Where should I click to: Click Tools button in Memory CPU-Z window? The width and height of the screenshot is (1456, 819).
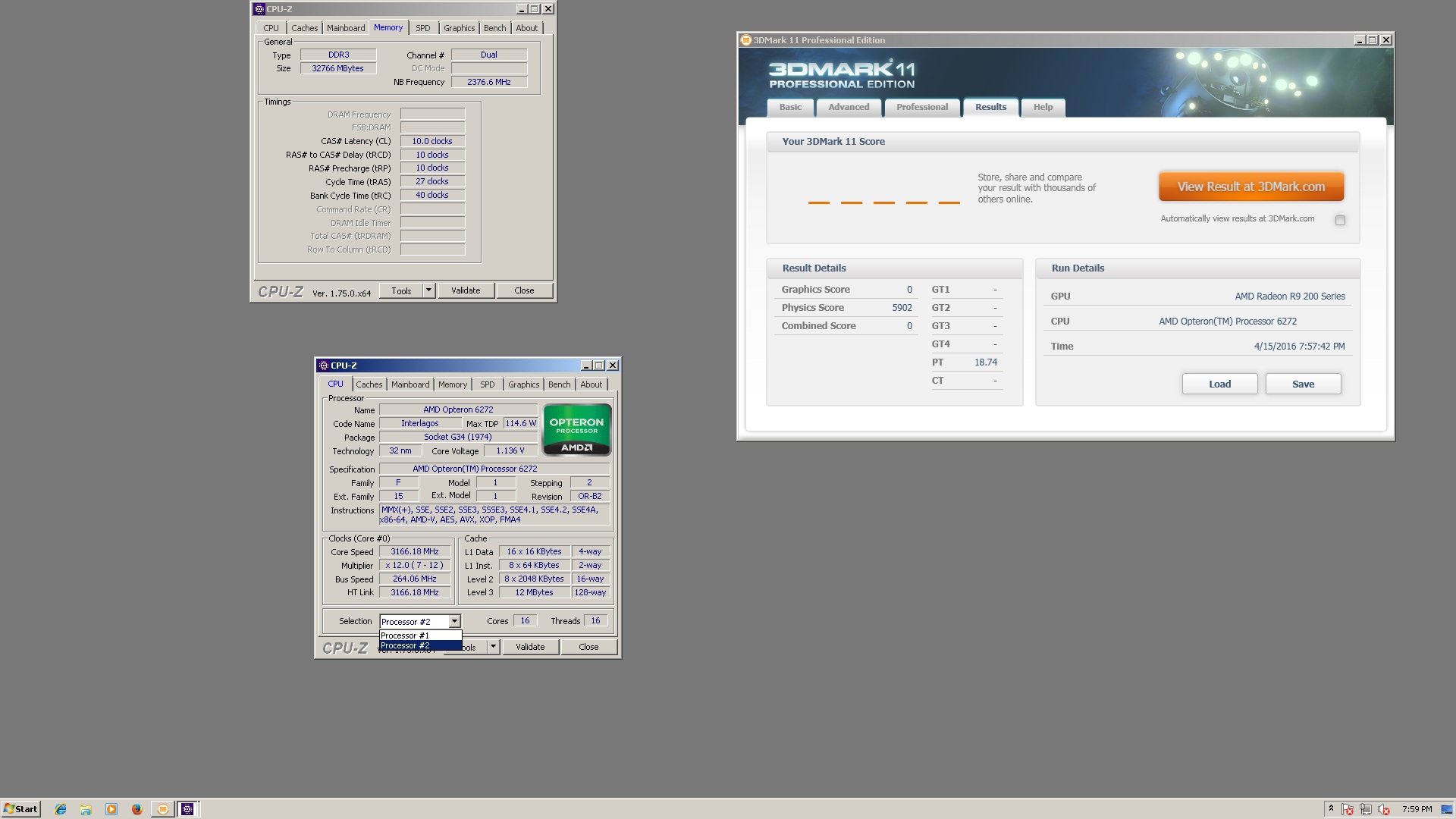(401, 290)
